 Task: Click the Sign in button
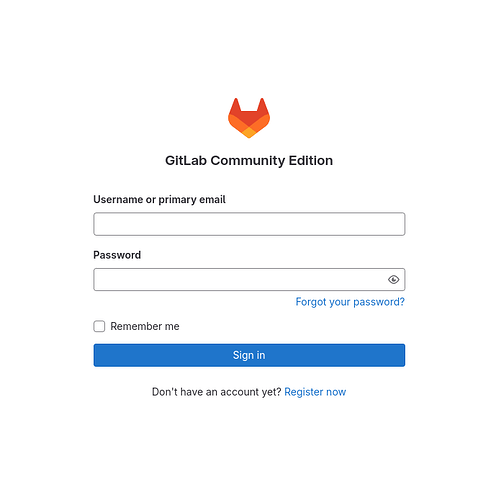tap(249, 355)
